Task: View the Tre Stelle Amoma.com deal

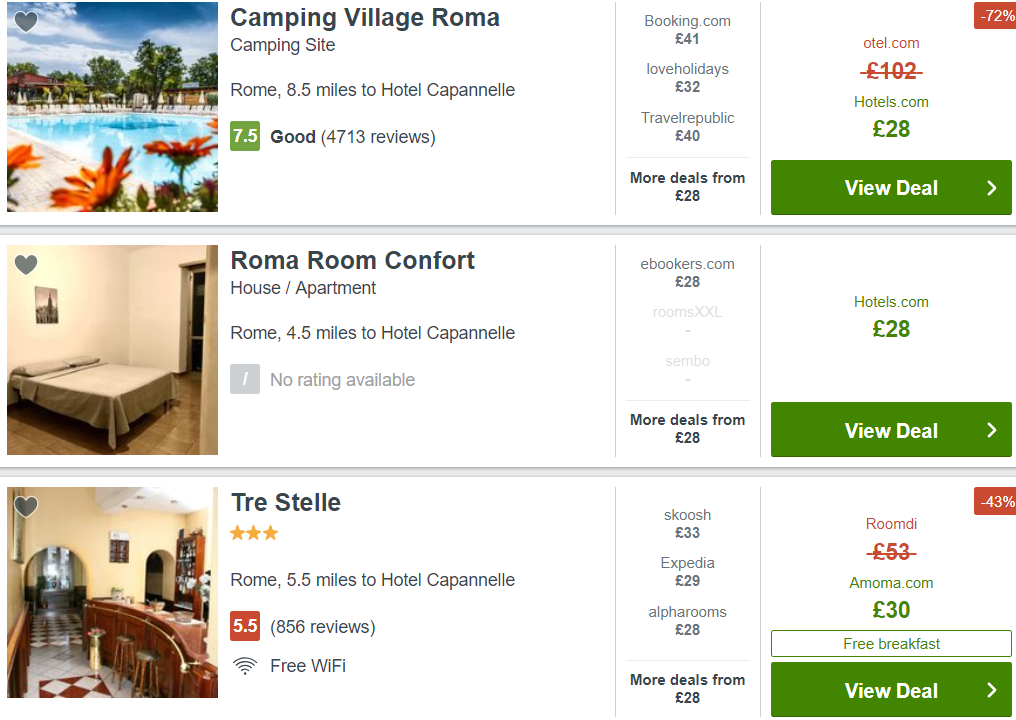Action: 891,690
